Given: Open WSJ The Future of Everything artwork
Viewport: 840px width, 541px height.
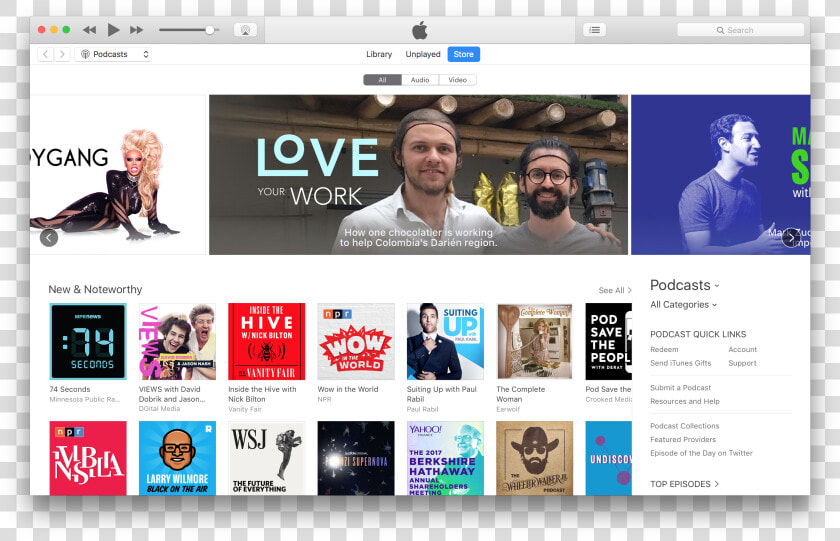Looking at the screenshot, I should pos(266,458).
